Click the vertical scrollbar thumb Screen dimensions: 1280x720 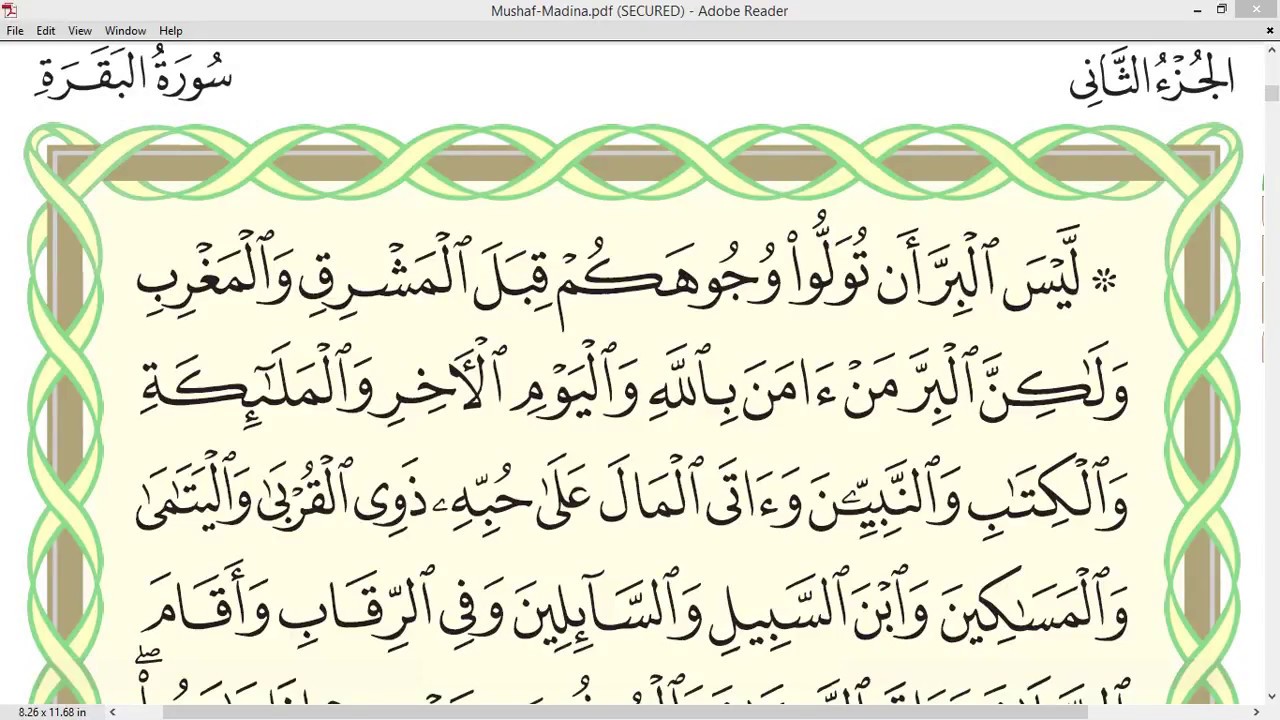[x=1272, y=93]
